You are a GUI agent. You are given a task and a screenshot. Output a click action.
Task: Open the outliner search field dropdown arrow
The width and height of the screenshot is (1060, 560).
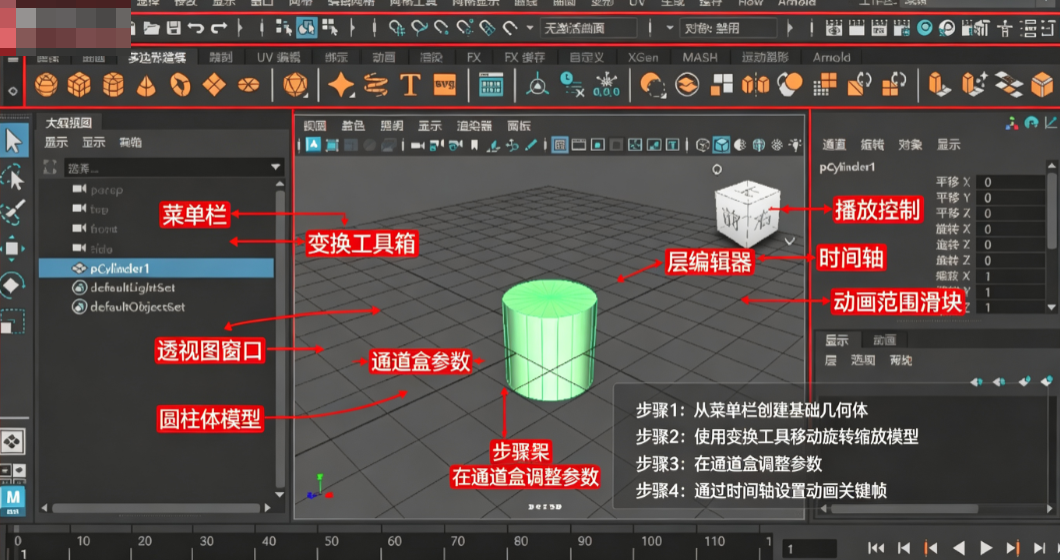[275, 167]
